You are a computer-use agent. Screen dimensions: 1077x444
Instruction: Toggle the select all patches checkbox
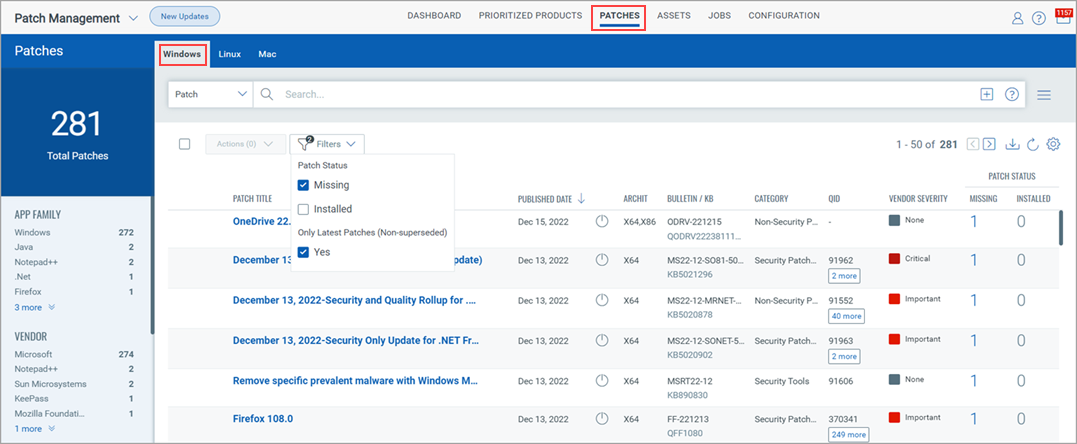pyautogui.click(x=184, y=144)
